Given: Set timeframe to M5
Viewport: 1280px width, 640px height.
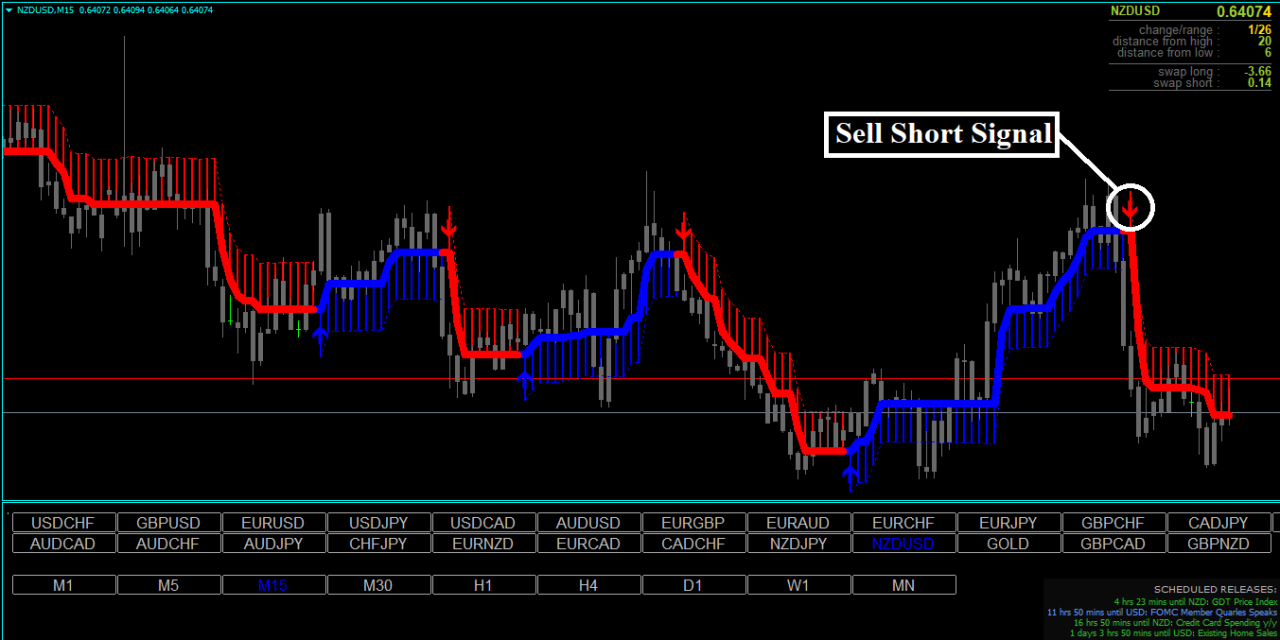Looking at the screenshot, I should (169, 585).
